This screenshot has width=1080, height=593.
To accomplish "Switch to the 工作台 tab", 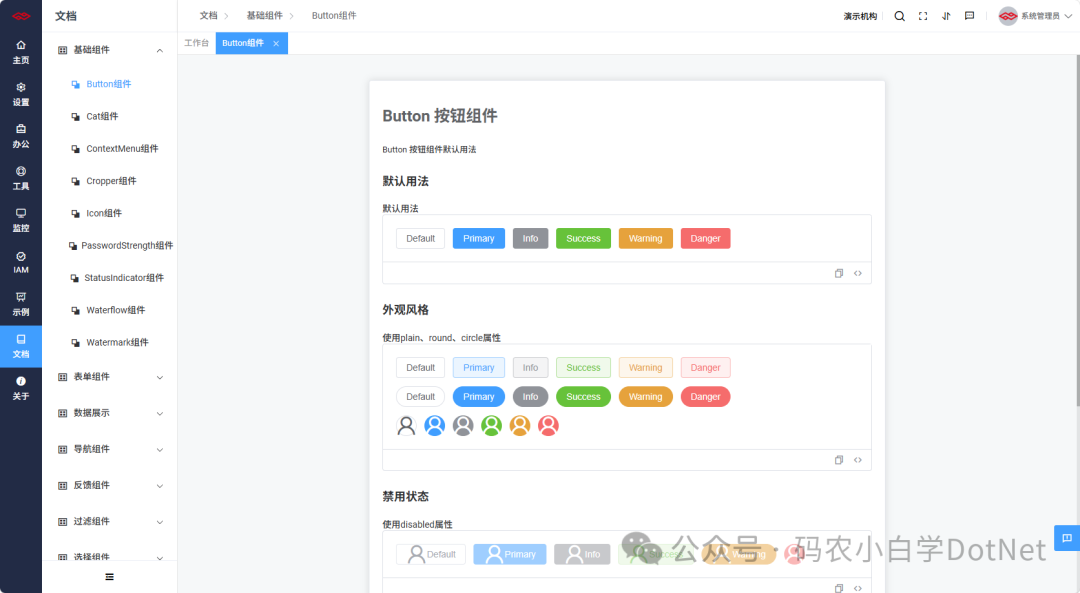I will pos(196,43).
